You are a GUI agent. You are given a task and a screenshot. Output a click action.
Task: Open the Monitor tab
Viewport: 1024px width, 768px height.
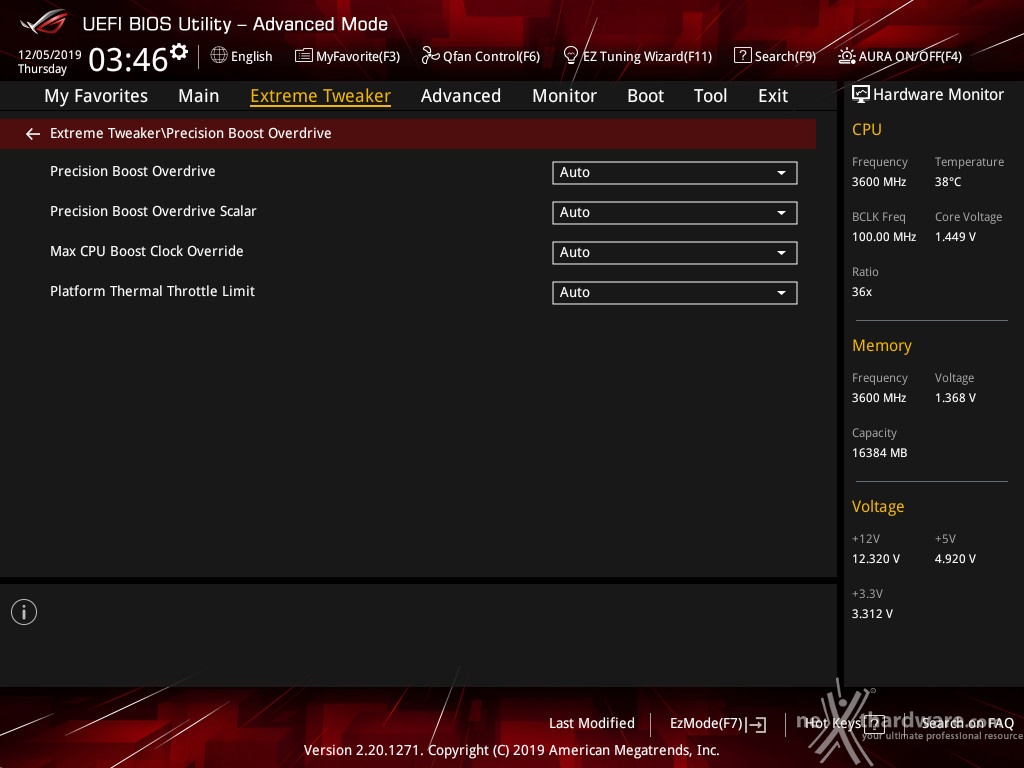[x=564, y=96]
